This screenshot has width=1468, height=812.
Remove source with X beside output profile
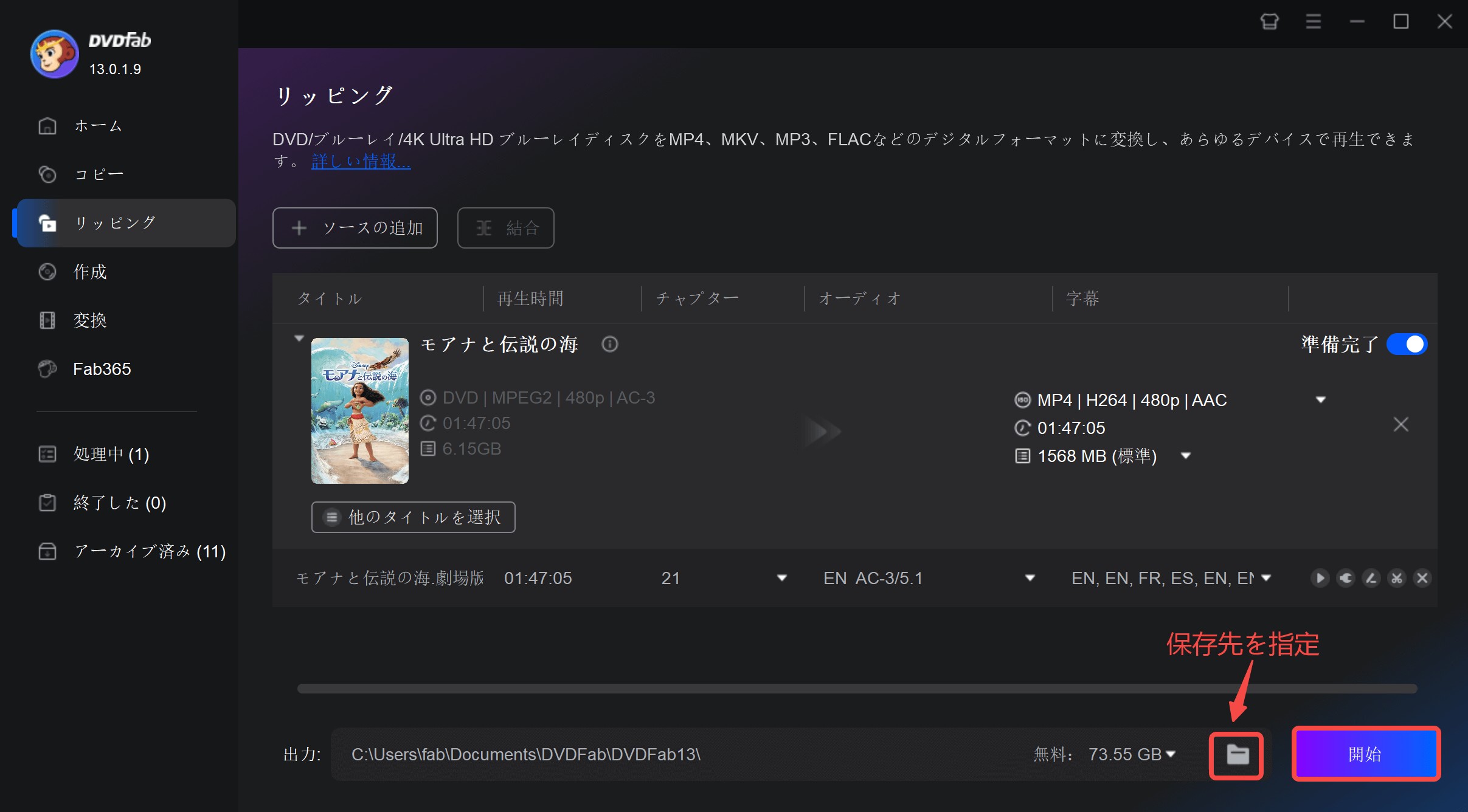click(x=1400, y=424)
